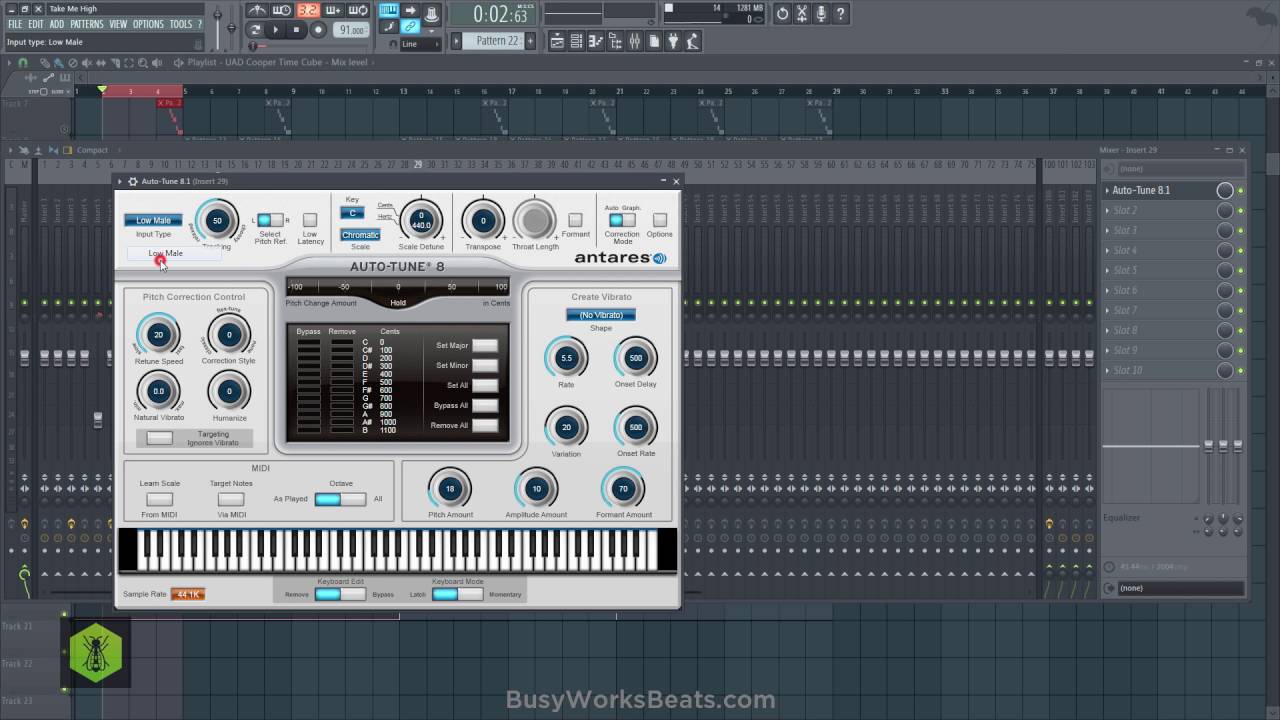Open the TOOLS menu
Screen dimensions: 1280x720
tap(181, 24)
